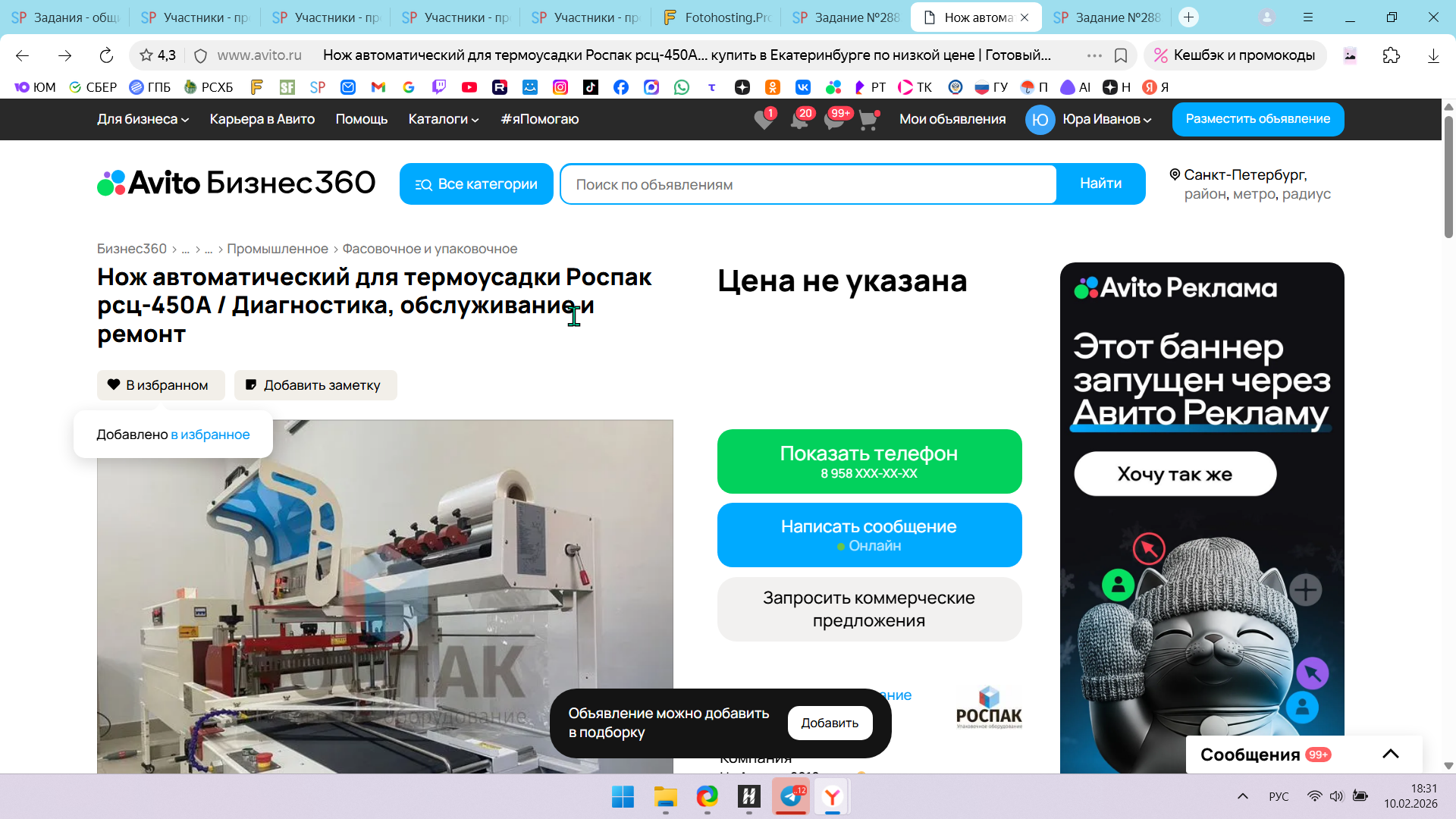Image resolution: width=1456 pixels, height=819 pixels.
Task: Click the Показать телефон button
Action: (x=869, y=461)
